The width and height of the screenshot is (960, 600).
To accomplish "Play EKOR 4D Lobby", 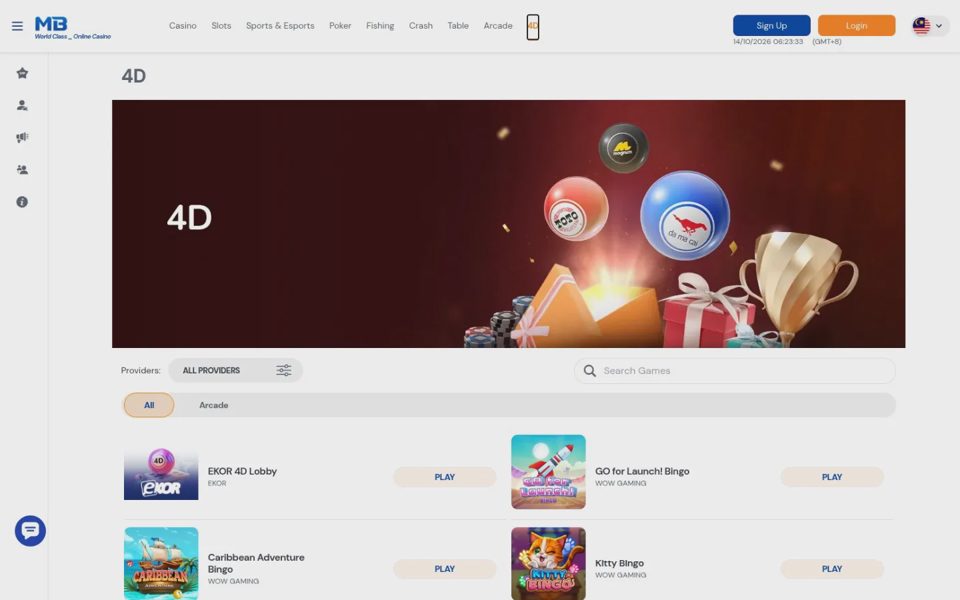I will 444,477.
